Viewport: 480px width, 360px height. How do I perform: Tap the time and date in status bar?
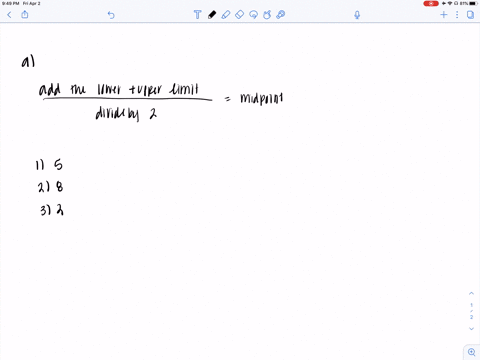[21, 3]
